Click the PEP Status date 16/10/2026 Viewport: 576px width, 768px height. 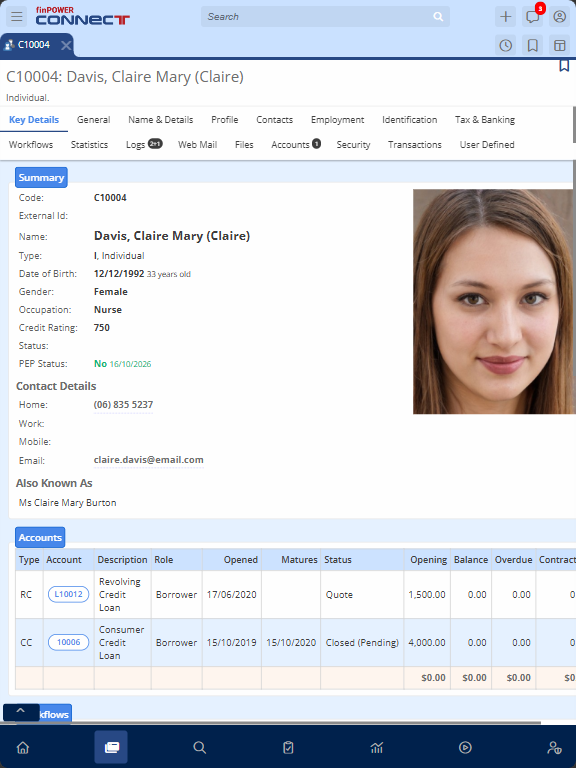130,364
